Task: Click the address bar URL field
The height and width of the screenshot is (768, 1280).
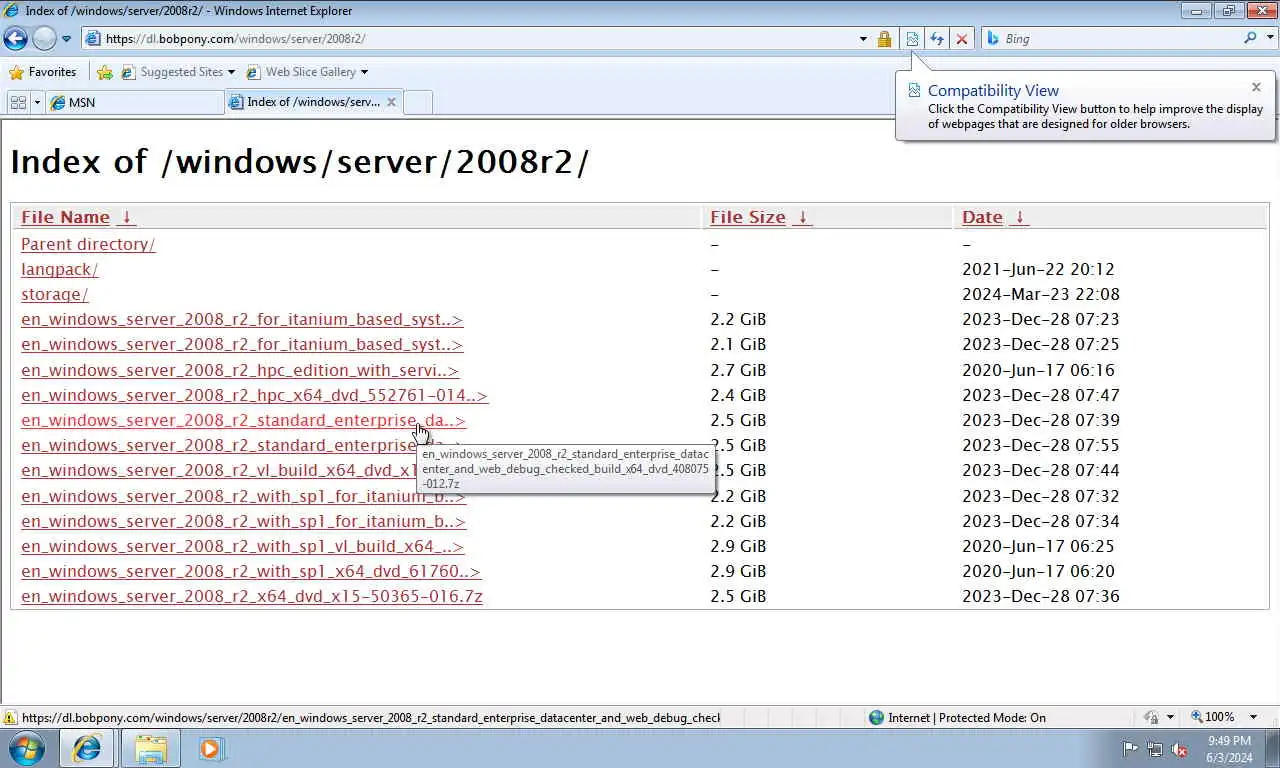Action: coord(468,39)
